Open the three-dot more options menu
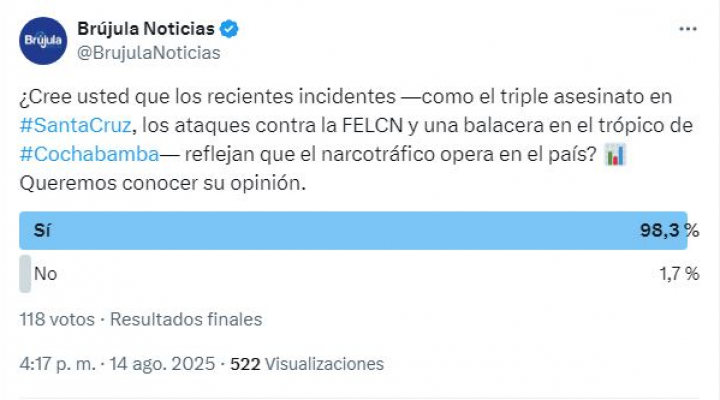720x400 pixels. (688, 29)
